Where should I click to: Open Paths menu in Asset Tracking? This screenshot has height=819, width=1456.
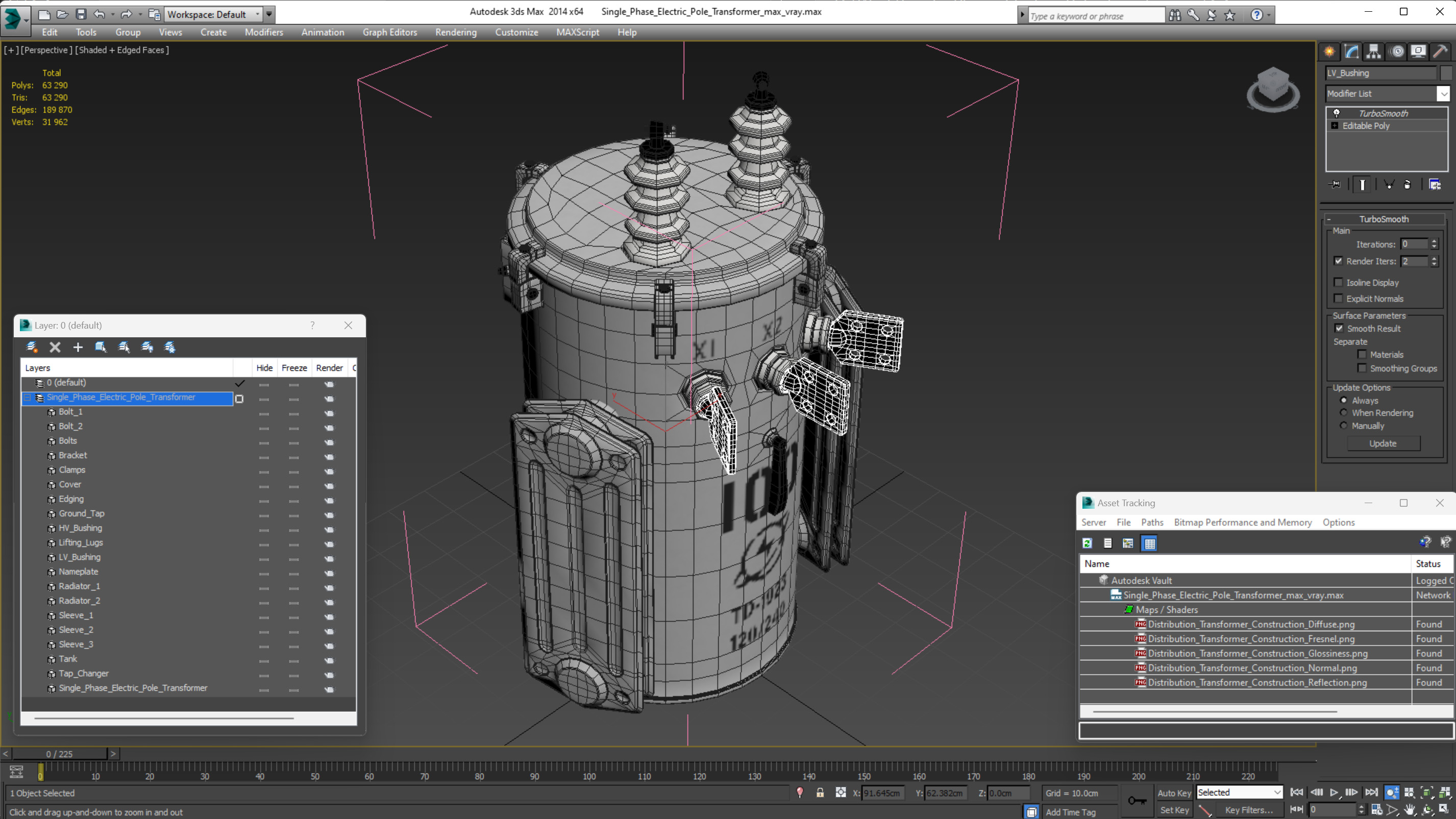pyautogui.click(x=1152, y=522)
